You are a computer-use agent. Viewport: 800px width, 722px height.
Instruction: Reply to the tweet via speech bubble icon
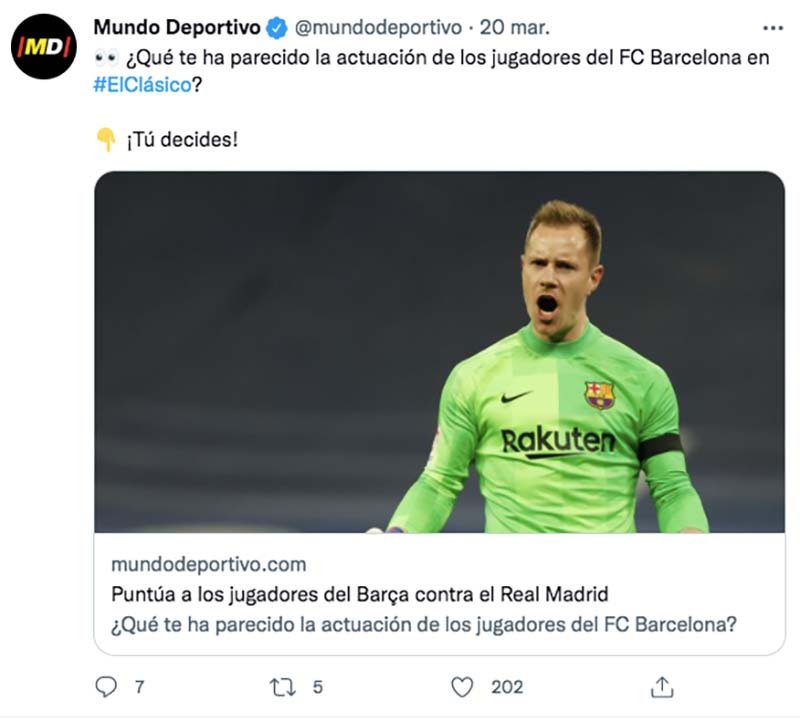105,687
